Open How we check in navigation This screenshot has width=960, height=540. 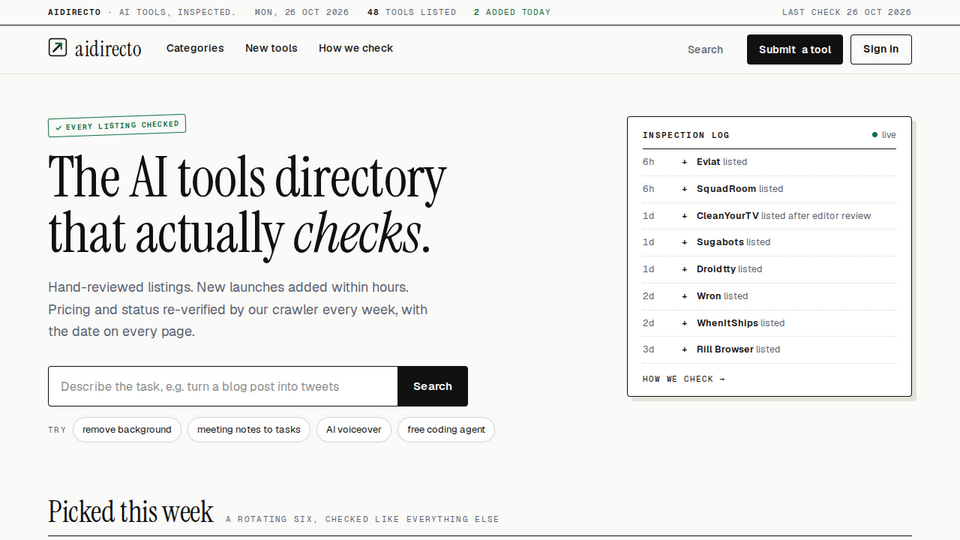(x=356, y=48)
